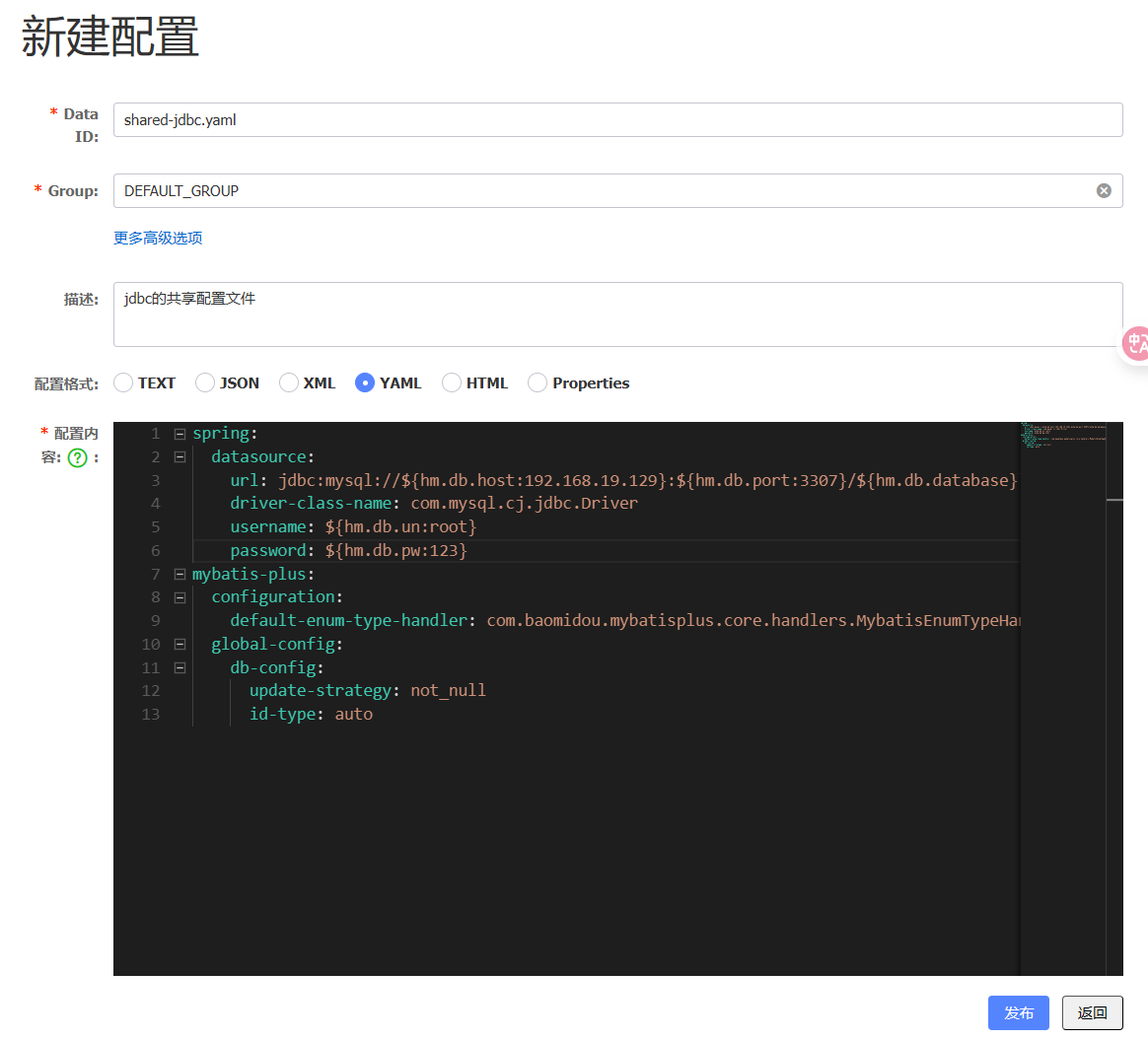The height and width of the screenshot is (1040, 1148).
Task: Choose the XML format option
Action: (289, 382)
